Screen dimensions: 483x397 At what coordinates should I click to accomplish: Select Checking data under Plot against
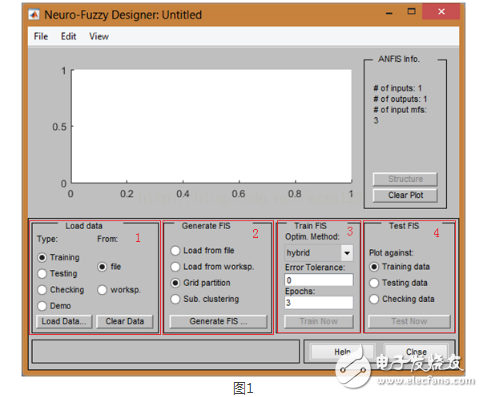(374, 299)
